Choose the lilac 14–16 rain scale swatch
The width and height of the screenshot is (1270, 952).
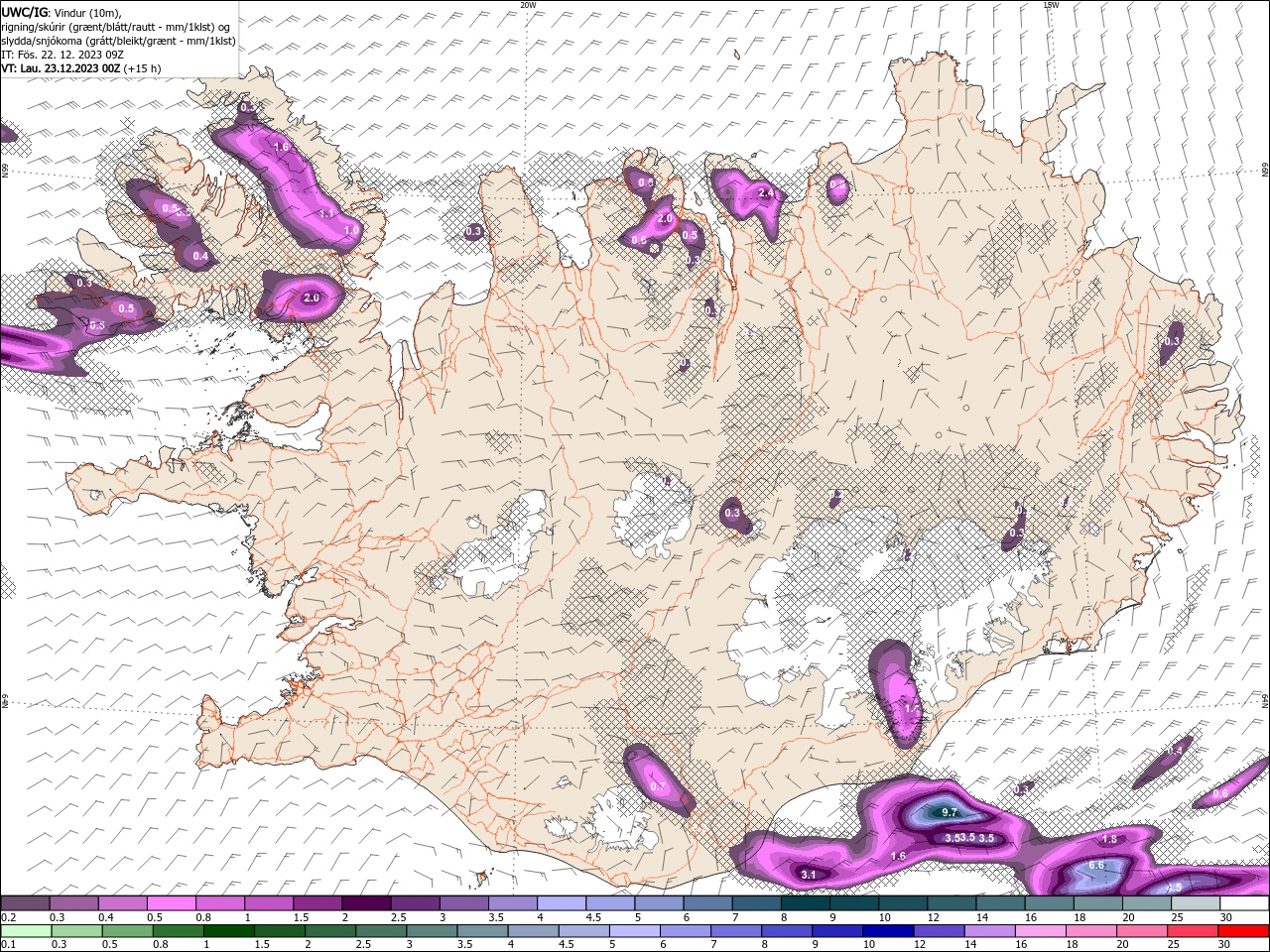point(991,931)
